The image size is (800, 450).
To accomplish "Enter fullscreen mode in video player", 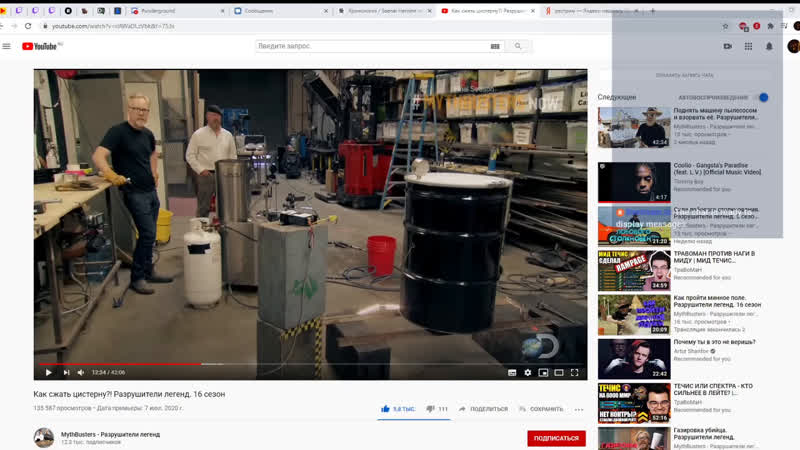I will tap(574, 372).
